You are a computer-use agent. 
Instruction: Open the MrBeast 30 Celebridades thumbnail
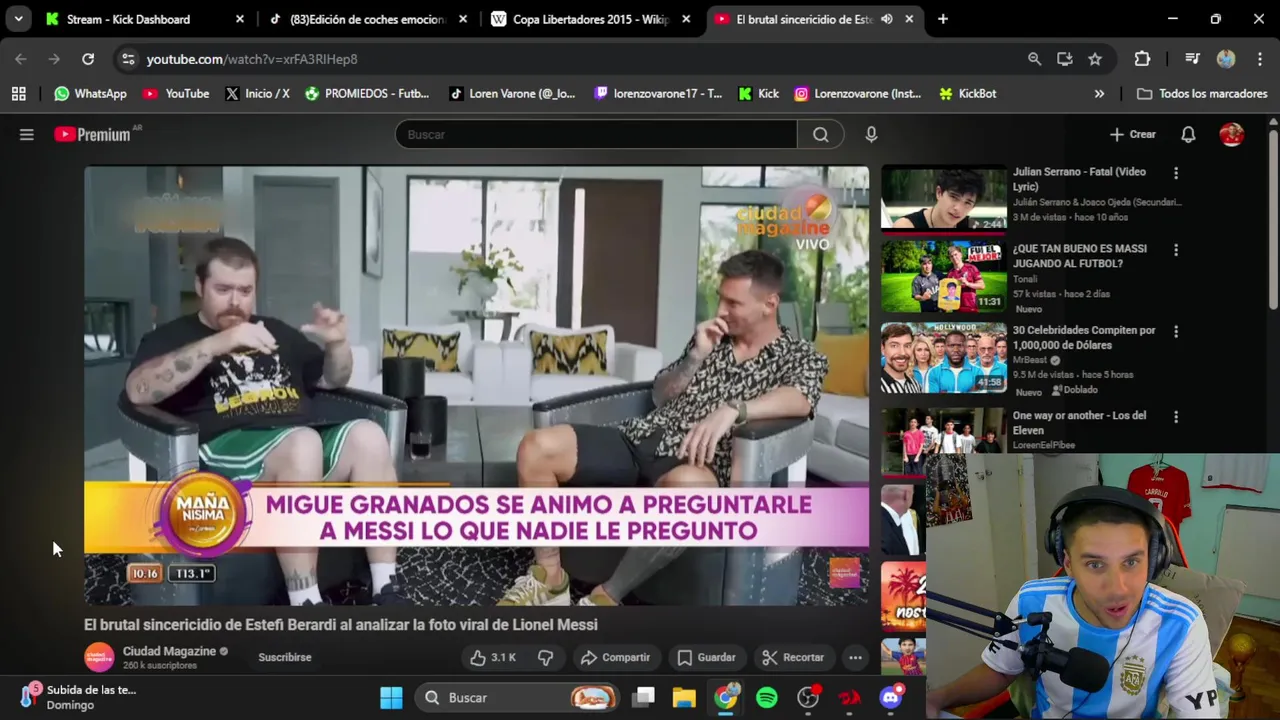point(944,357)
